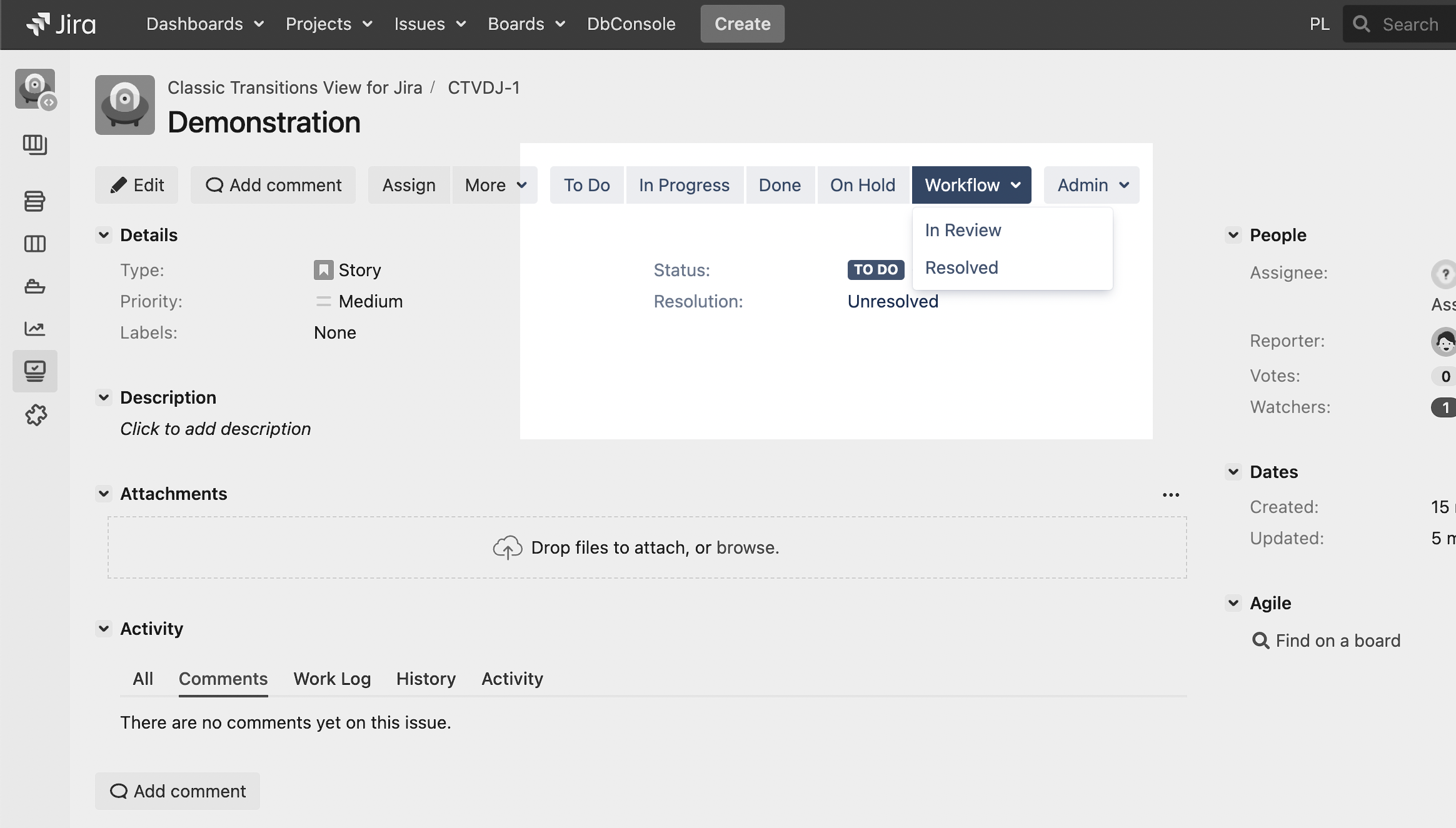This screenshot has width=1456, height=828.
Task: Click the Jira logo in header
Action: 61,24
